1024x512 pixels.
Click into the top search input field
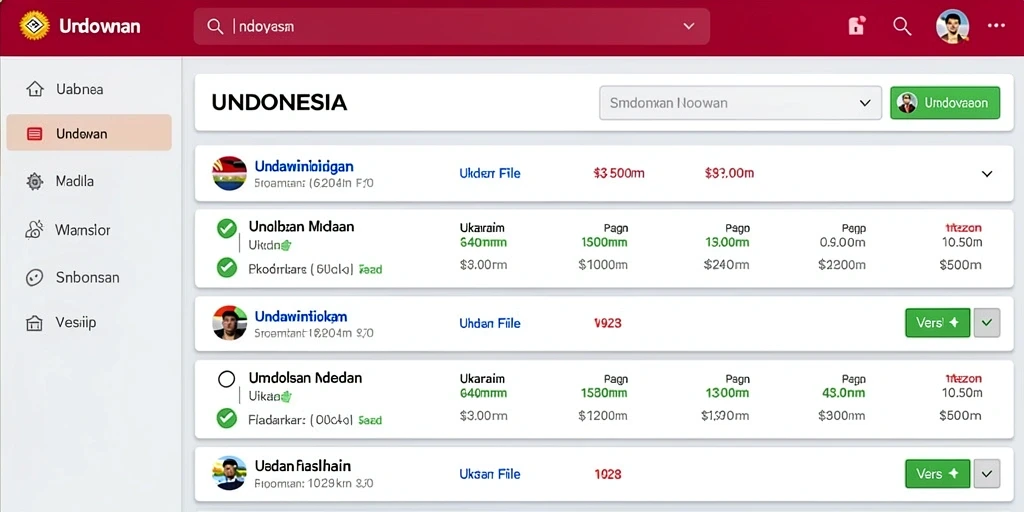[451, 26]
